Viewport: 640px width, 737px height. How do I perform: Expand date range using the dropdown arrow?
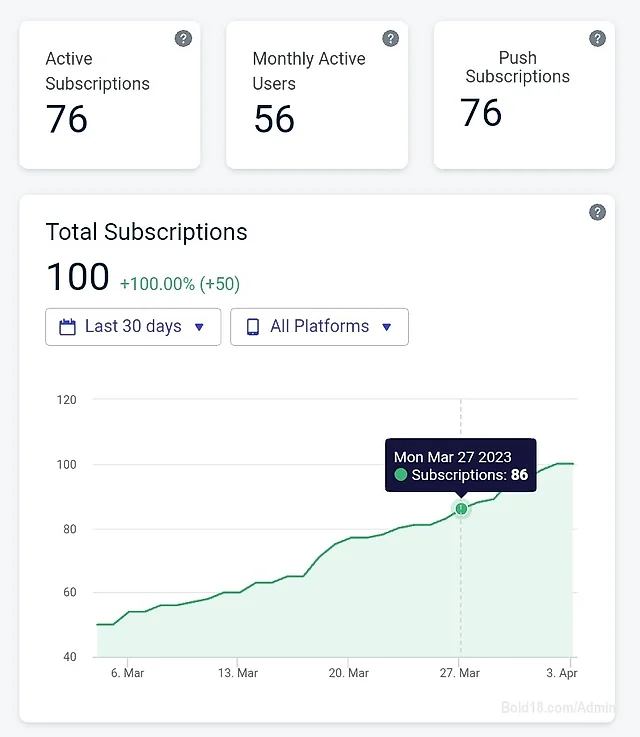(x=199, y=327)
